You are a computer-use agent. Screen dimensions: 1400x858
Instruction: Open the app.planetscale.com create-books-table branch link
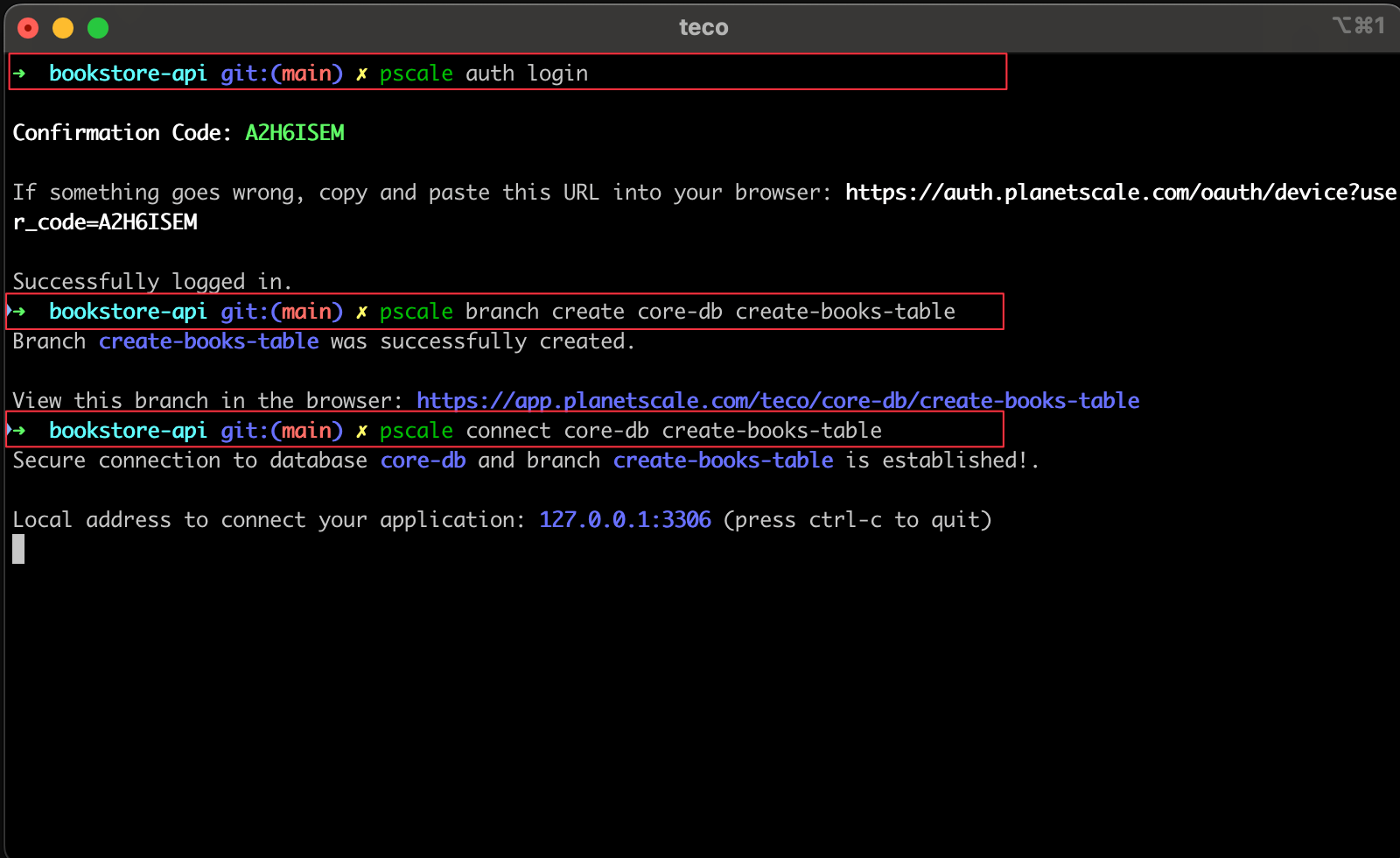[x=778, y=401]
